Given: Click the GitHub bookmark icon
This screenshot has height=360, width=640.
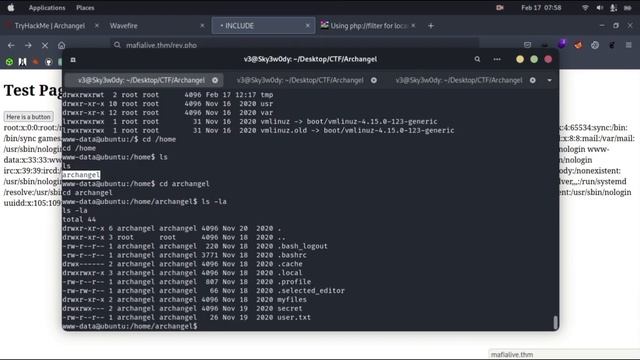Looking at the screenshot, I should click(x=49, y=62).
